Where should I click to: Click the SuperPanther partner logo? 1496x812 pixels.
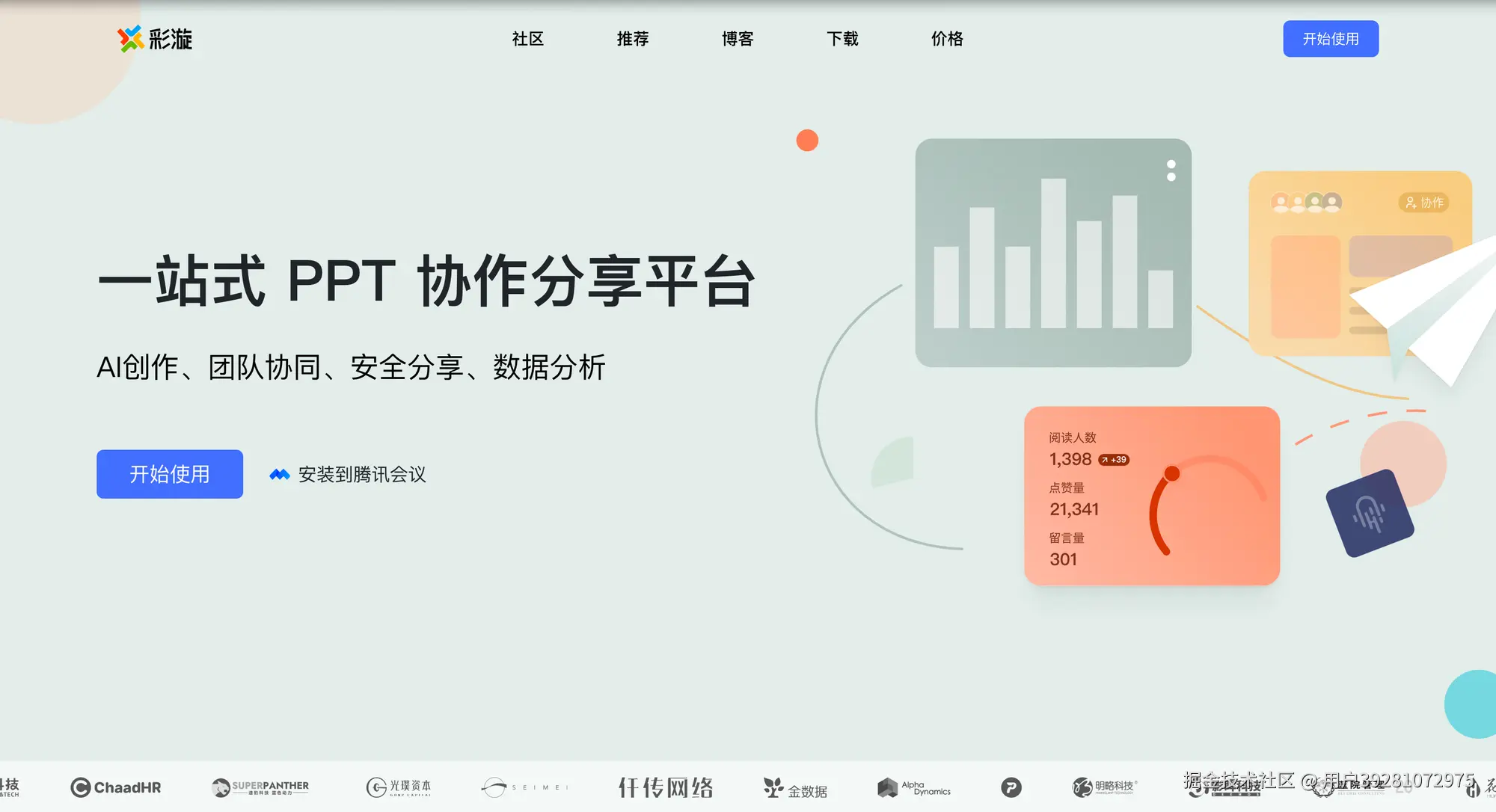pyautogui.click(x=260, y=787)
